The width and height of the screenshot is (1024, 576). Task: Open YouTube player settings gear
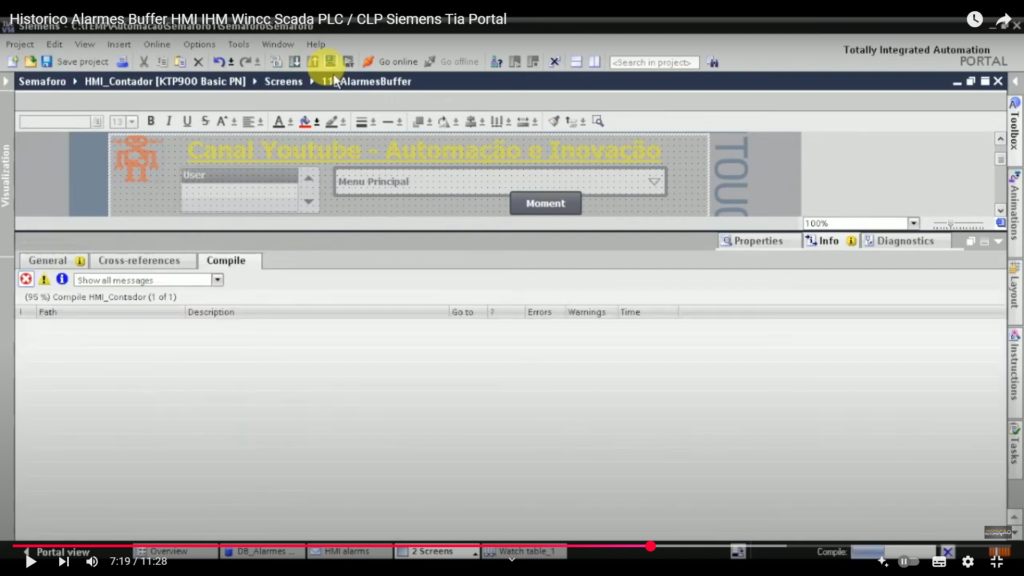pyautogui.click(x=968, y=562)
